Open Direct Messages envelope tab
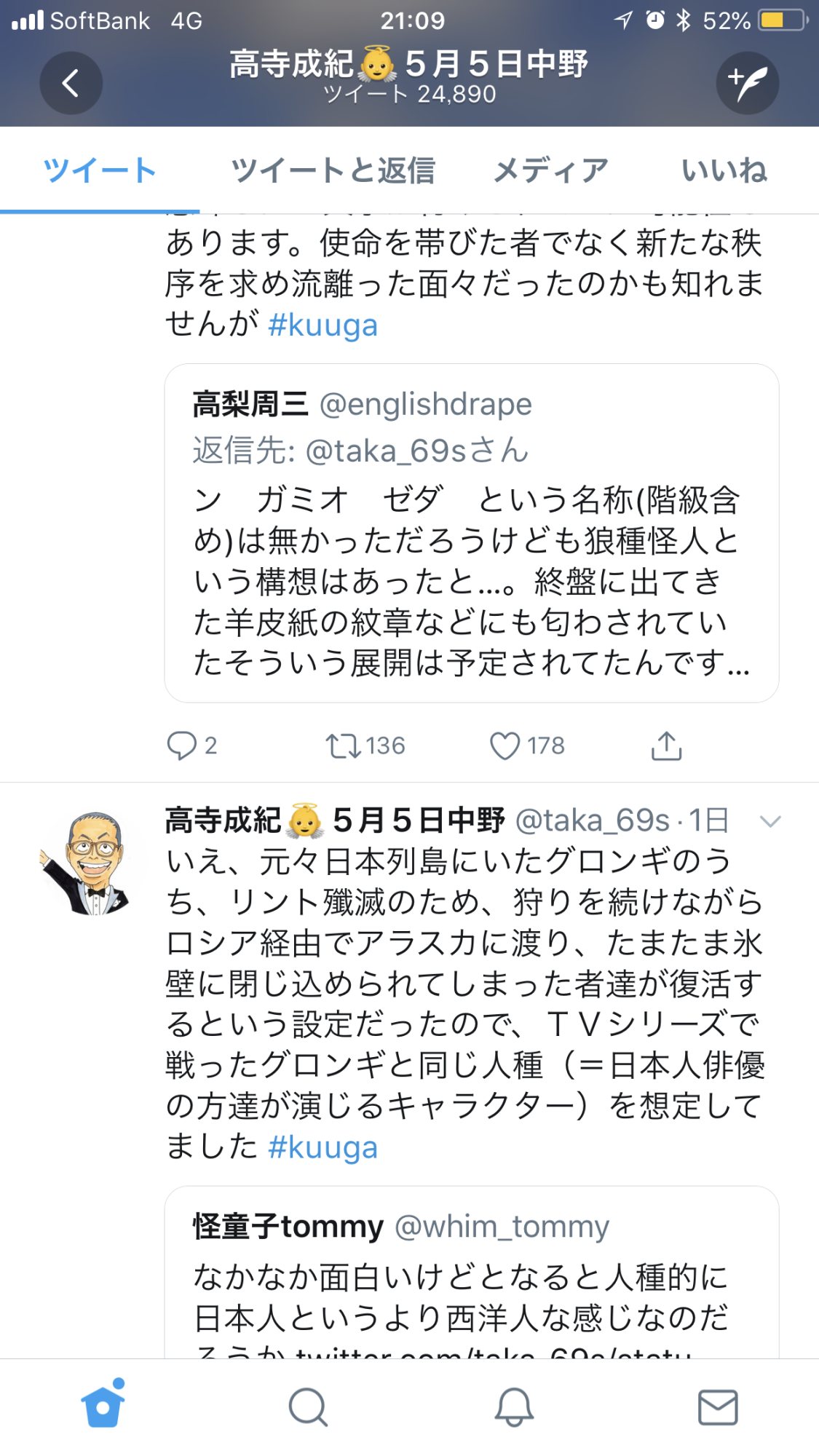 (718, 1406)
